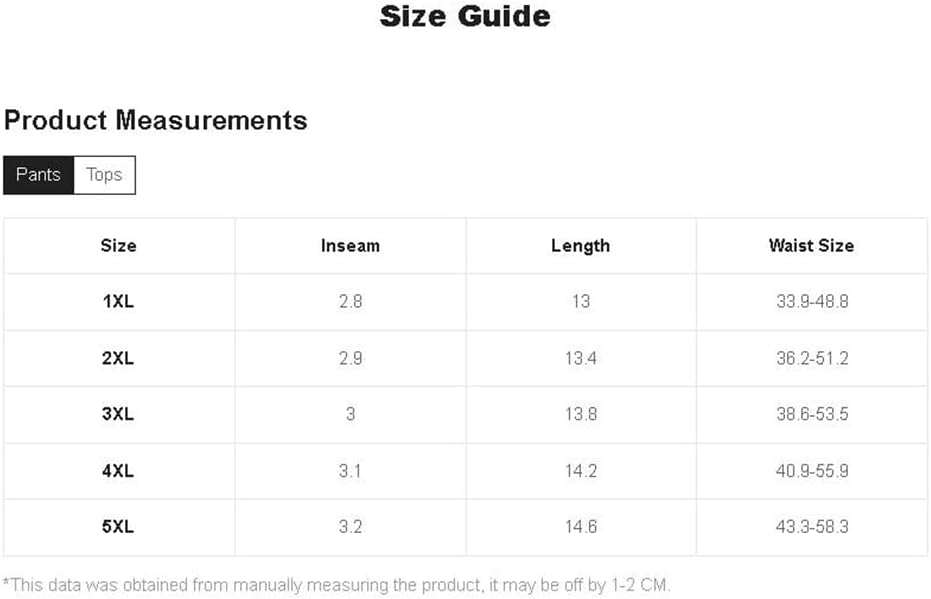
Task: Click the Size Guide title
Action: 465,17
